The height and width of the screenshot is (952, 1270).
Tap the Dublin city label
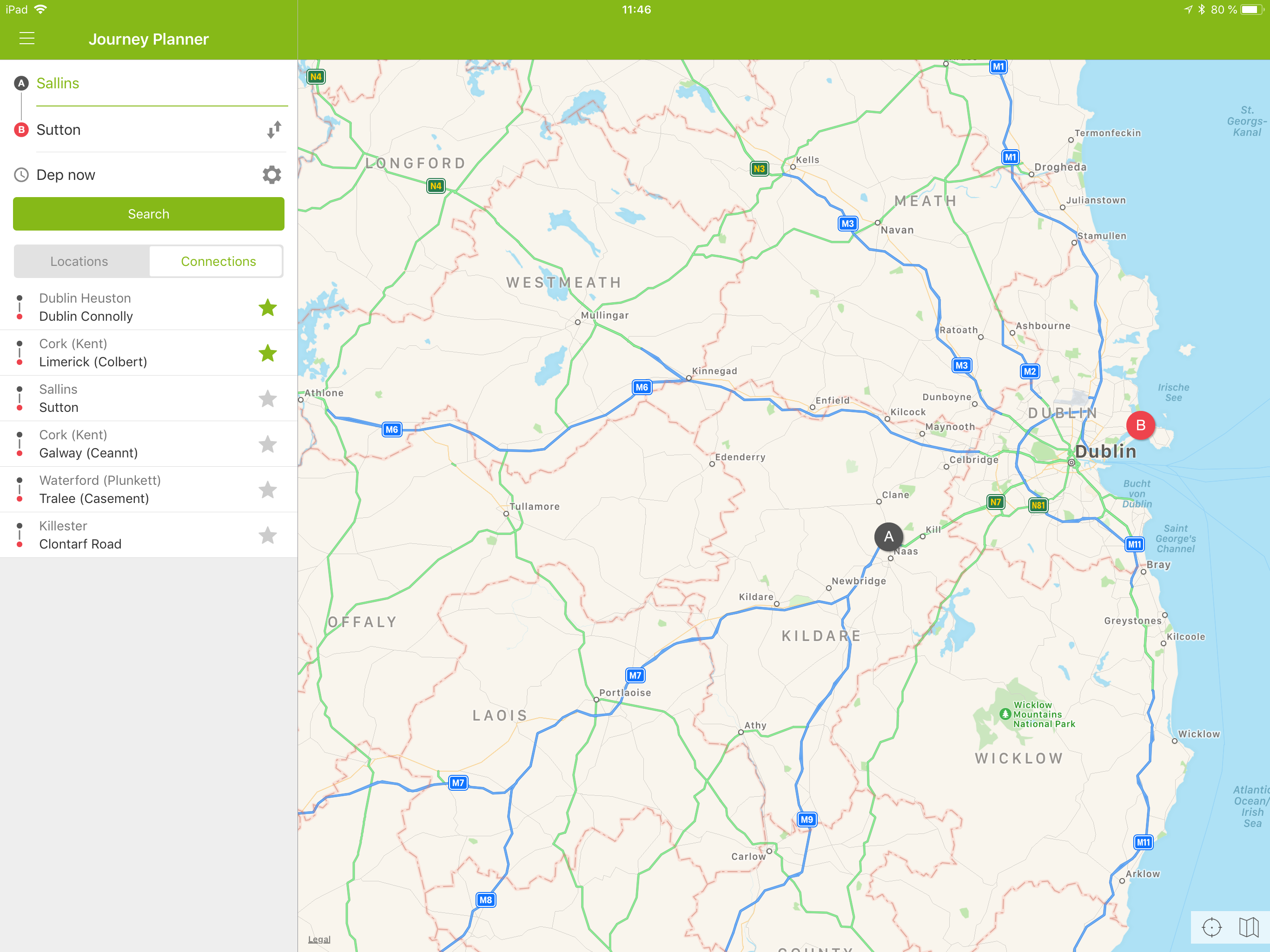click(1105, 451)
